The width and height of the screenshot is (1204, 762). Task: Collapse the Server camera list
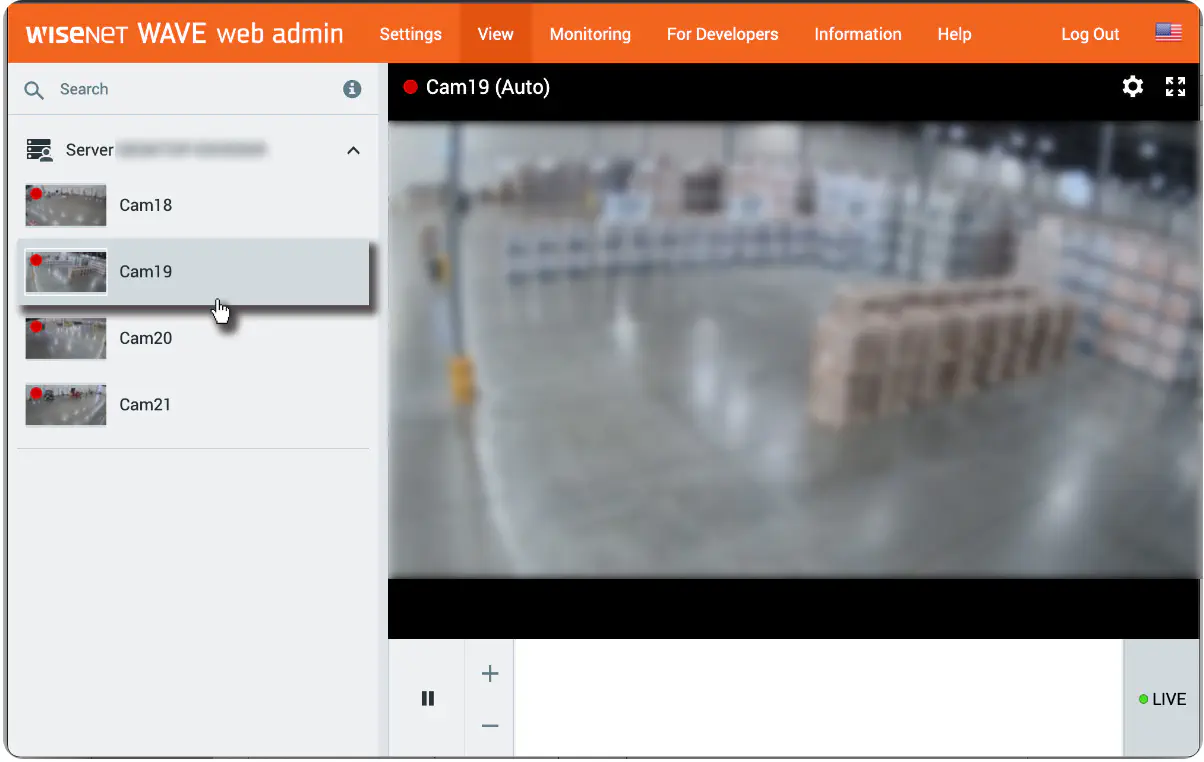click(353, 150)
